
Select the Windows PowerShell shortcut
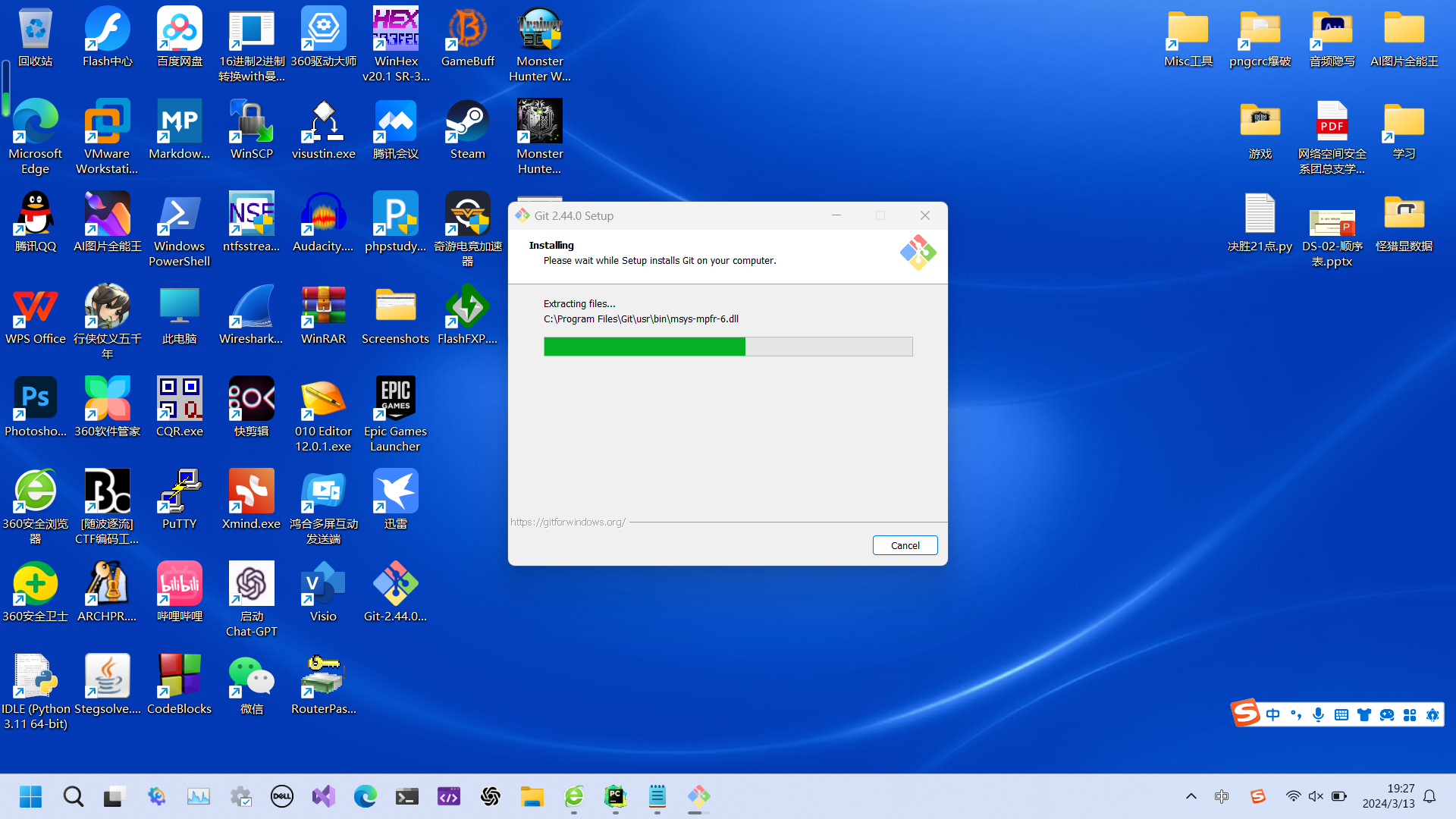(x=180, y=231)
